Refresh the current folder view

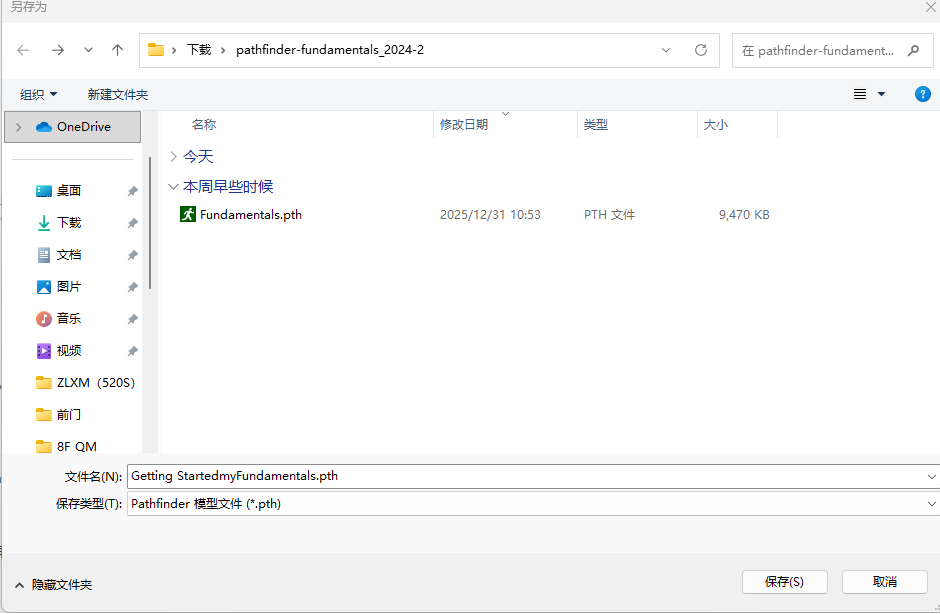coord(701,50)
